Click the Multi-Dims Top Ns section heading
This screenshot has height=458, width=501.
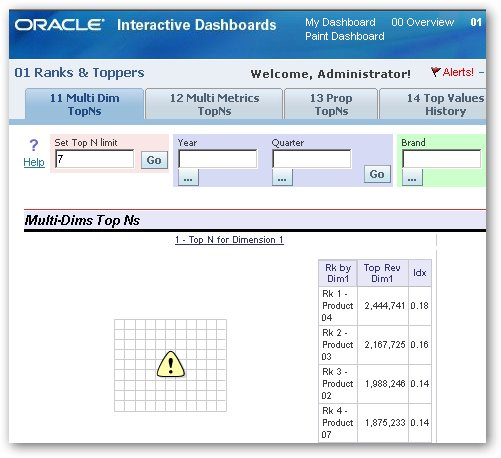coord(82,220)
